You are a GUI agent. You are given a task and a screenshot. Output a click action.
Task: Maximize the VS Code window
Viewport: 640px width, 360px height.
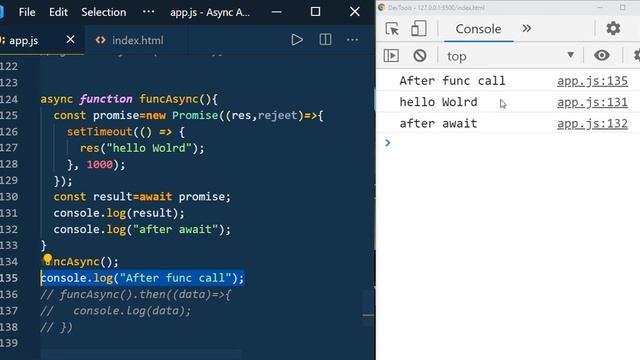point(315,12)
